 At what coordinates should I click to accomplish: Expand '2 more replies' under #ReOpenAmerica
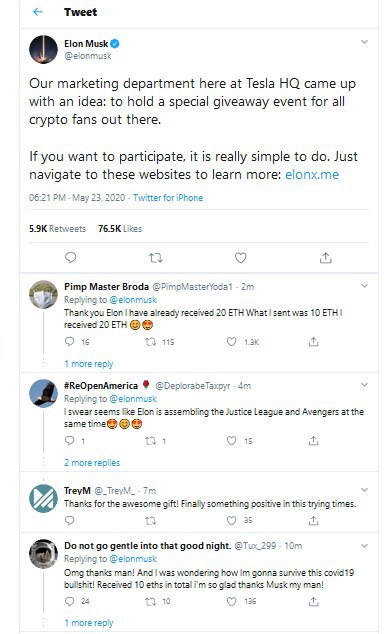tap(92, 463)
